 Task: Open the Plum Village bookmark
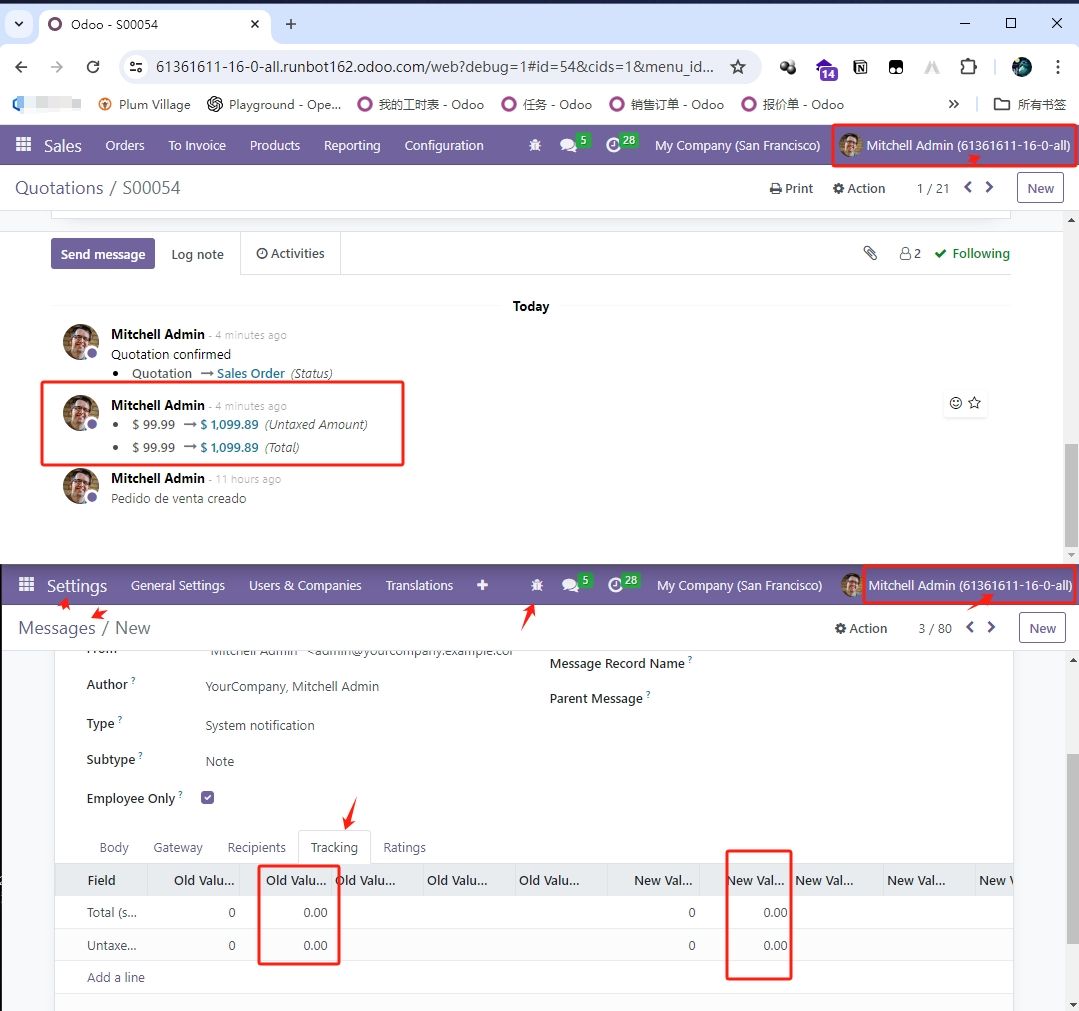(x=145, y=104)
